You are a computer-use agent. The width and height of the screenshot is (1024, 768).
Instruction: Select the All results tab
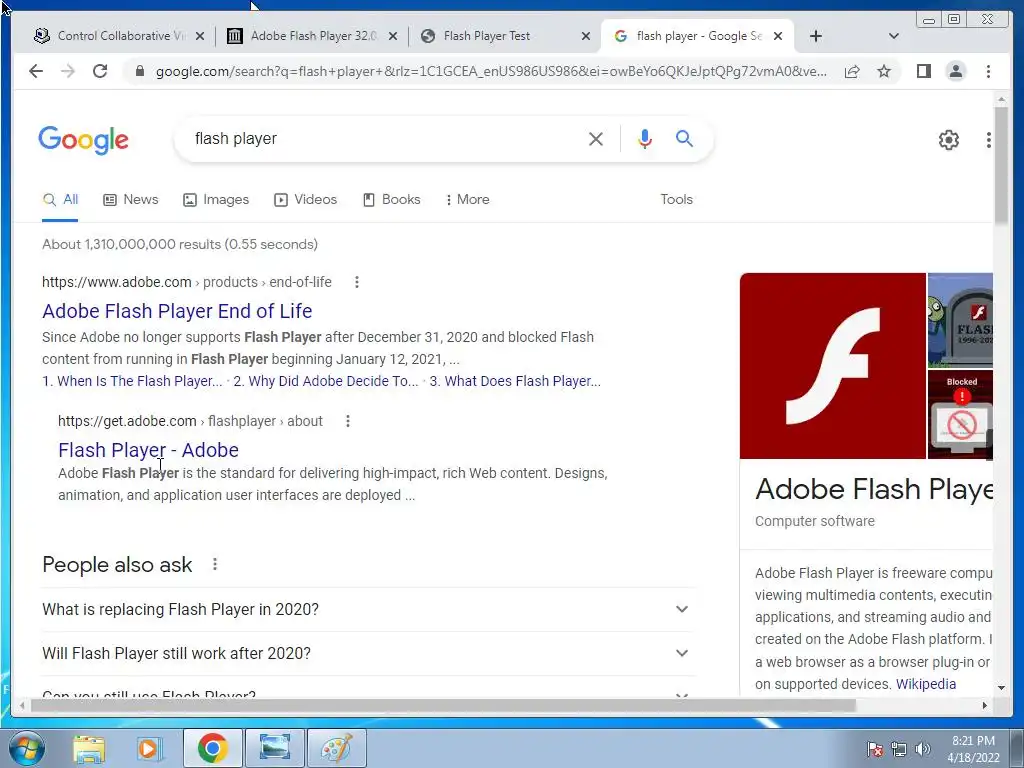pos(60,200)
